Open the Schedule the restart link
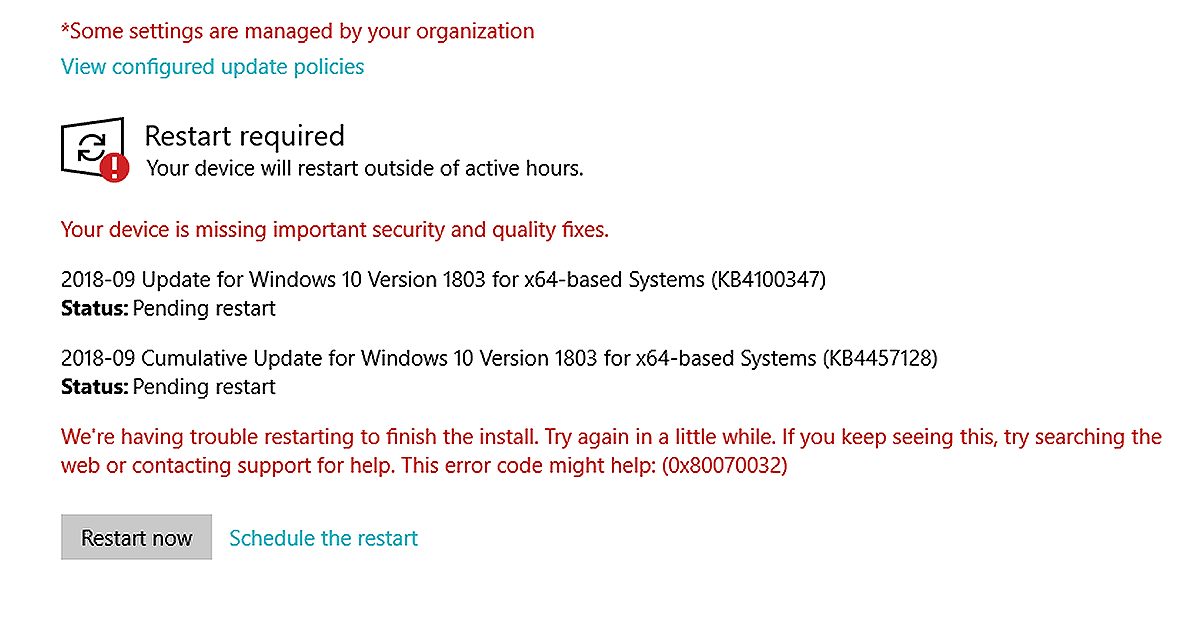Image resolution: width=1200 pixels, height=627 pixels. (323, 538)
